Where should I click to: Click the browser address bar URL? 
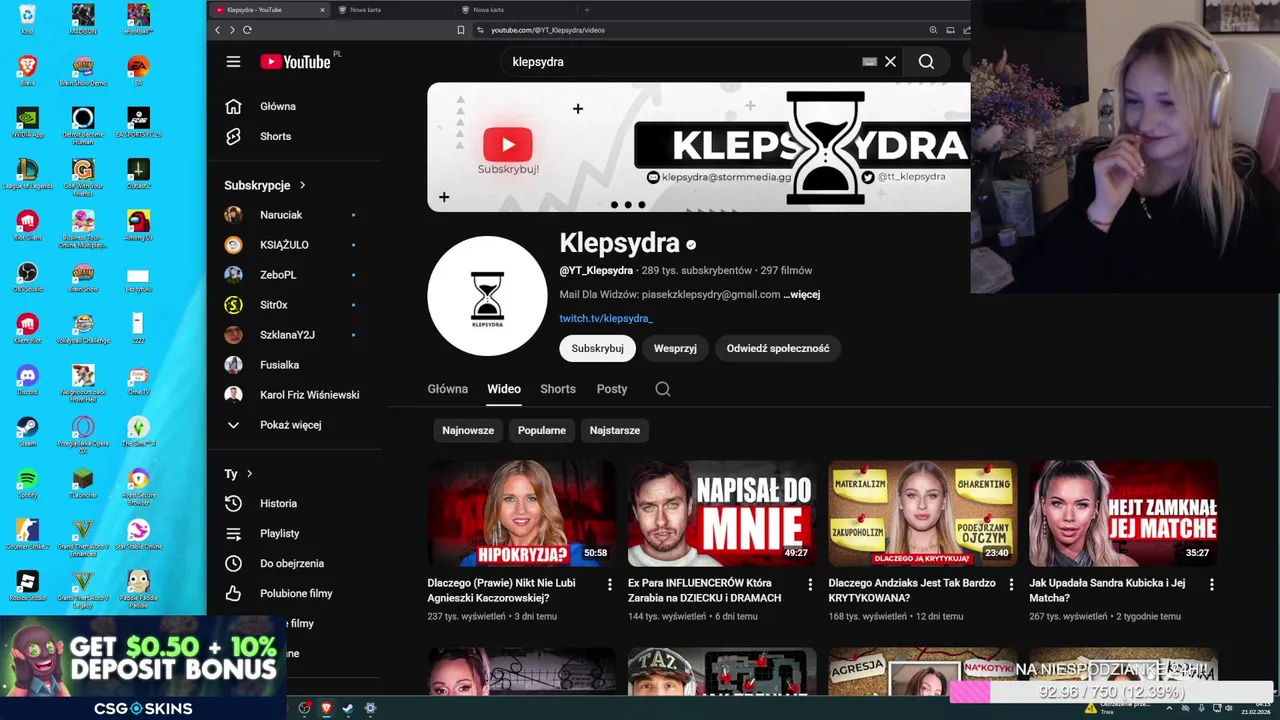pos(548,30)
